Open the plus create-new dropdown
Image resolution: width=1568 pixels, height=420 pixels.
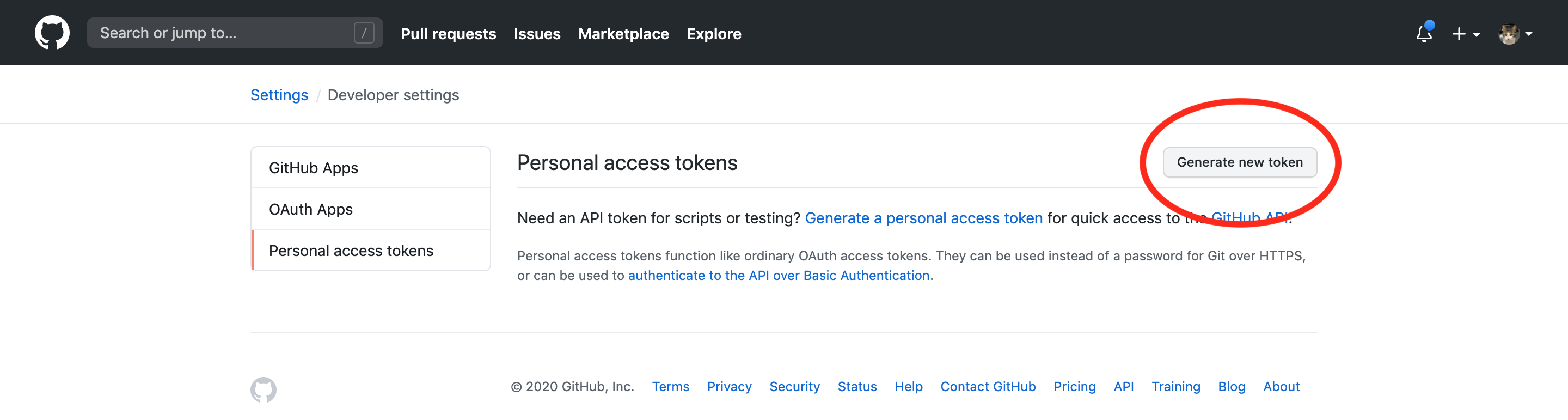pyautogui.click(x=1466, y=34)
